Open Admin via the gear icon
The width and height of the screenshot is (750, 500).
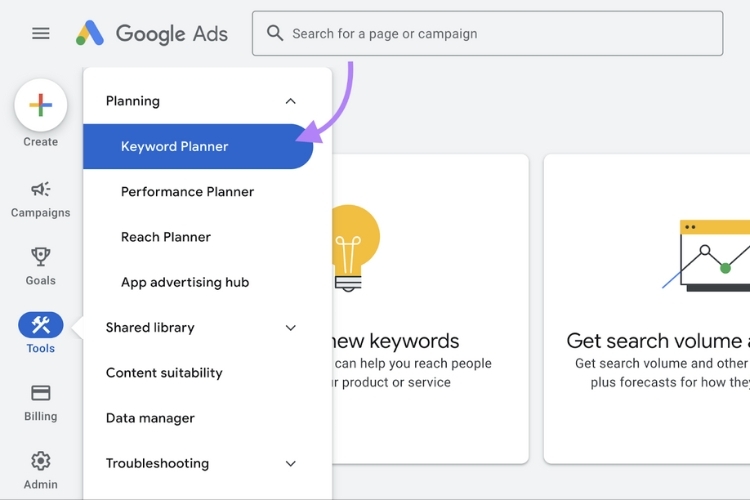click(x=40, y=461)
